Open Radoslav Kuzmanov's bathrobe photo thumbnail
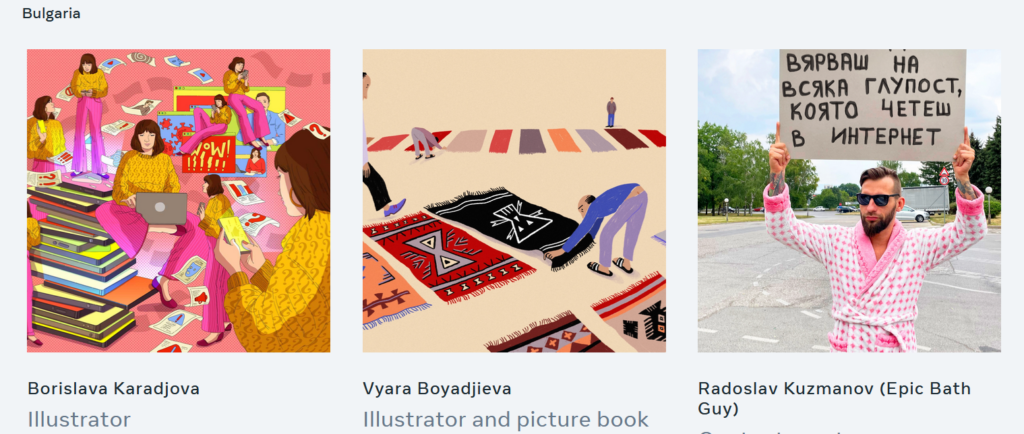 (x=849, y=201)
